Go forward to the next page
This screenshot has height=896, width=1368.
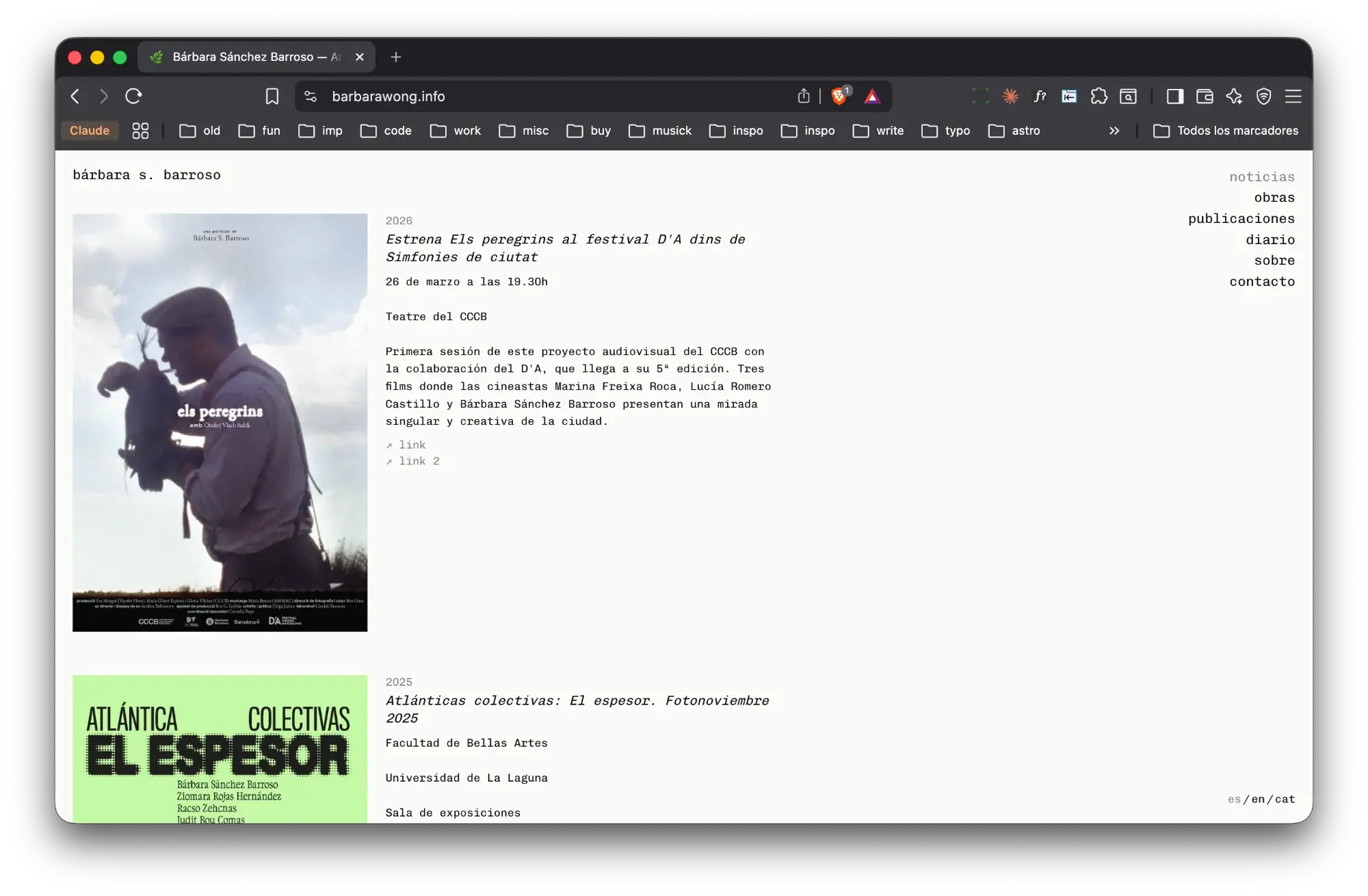coord(104,96)
